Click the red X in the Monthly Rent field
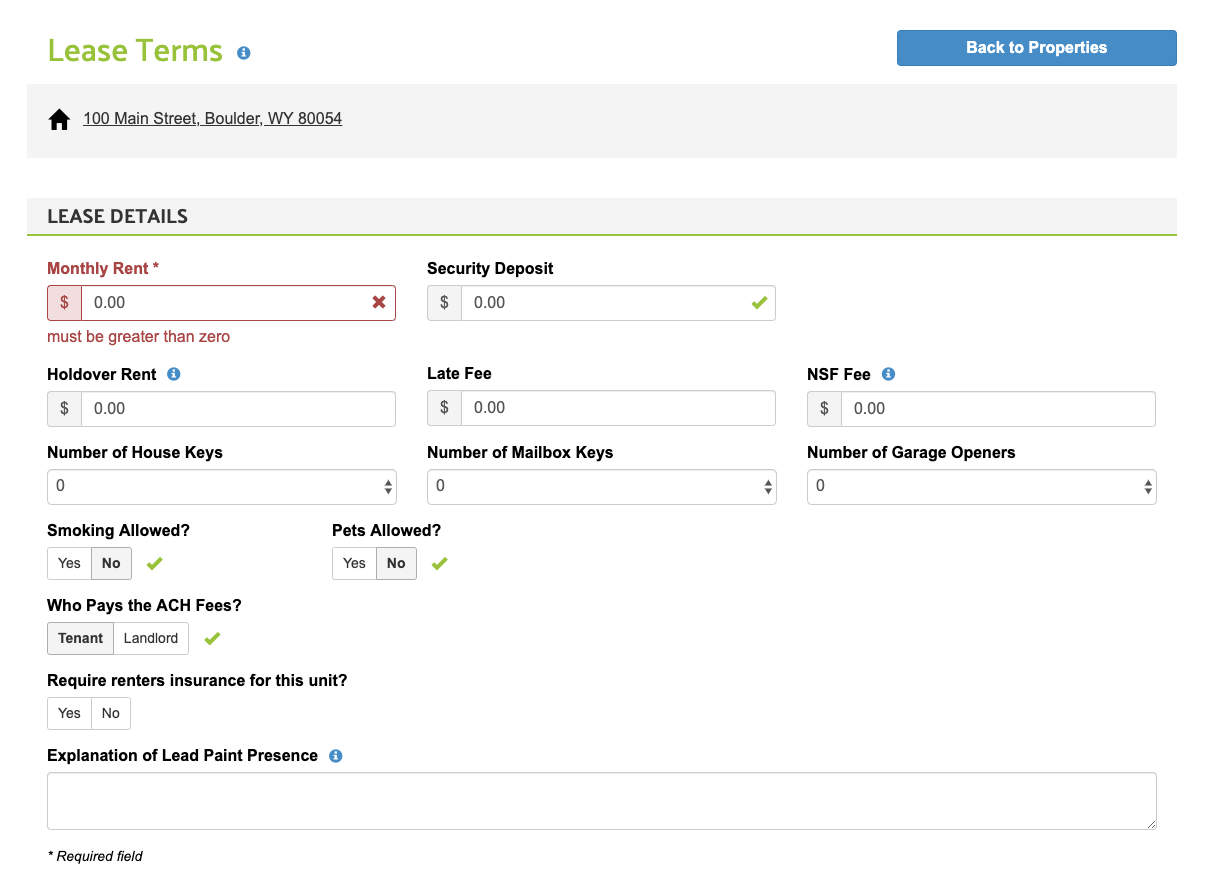The height and width of the screenshot is (889, 1217). pos(378,302)
